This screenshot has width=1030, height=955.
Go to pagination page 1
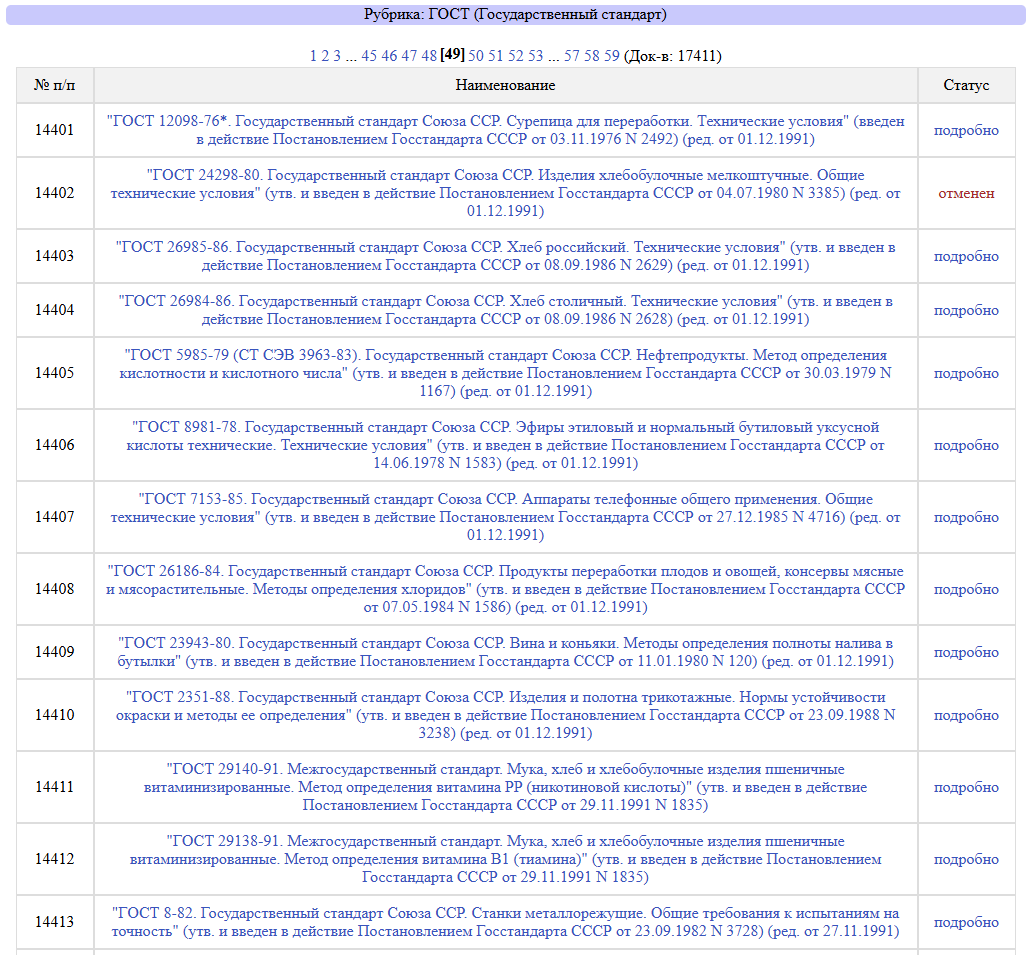tap(313, 56)
